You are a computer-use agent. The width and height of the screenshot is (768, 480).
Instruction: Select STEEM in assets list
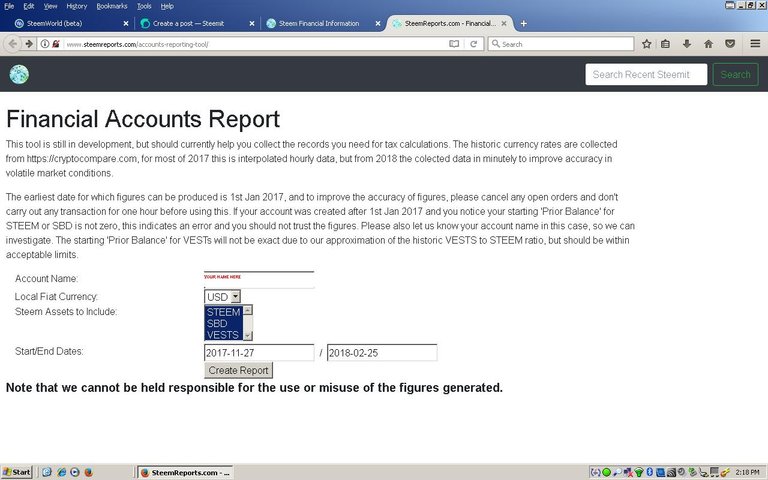tap(223, 312)
